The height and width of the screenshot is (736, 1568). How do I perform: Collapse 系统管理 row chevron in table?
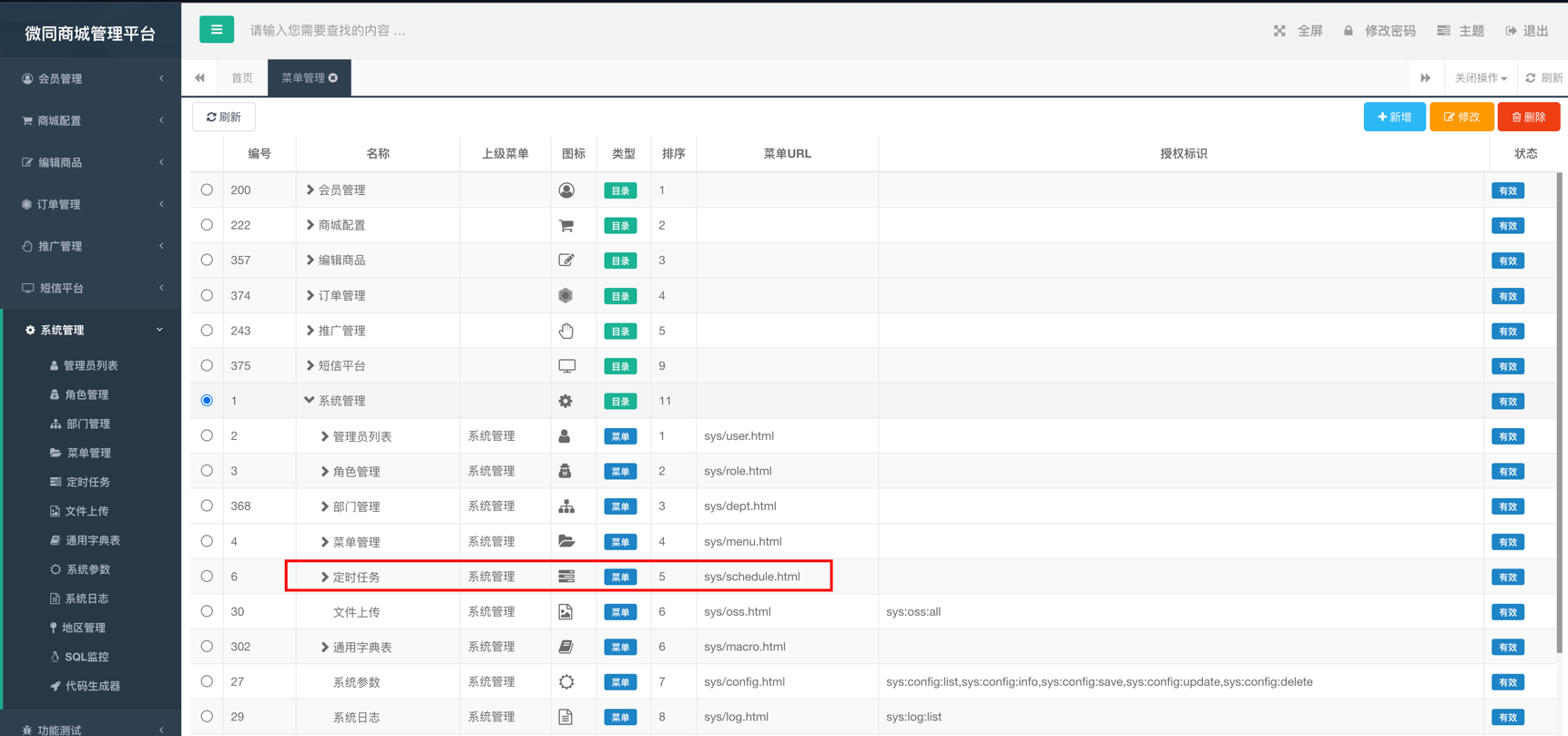(x=310, y=401)
